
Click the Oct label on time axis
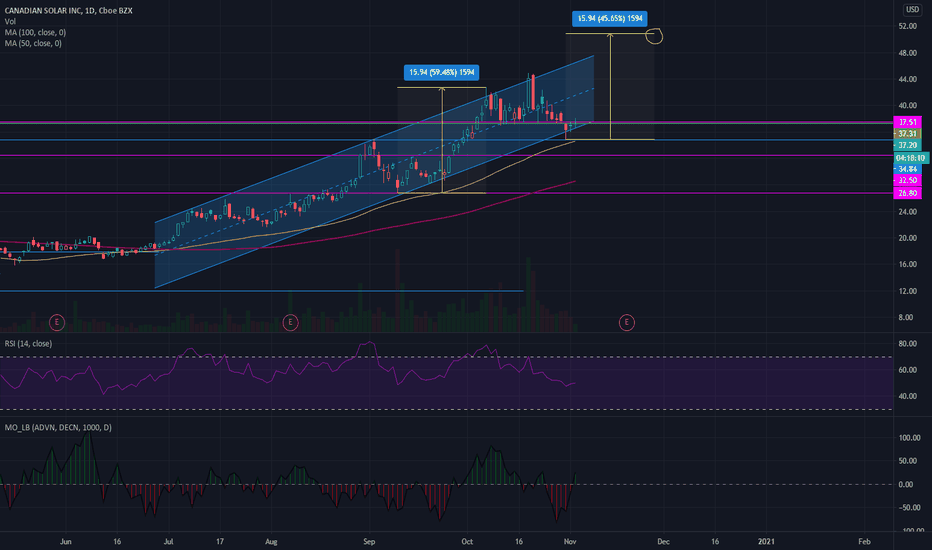coord(467,542)
